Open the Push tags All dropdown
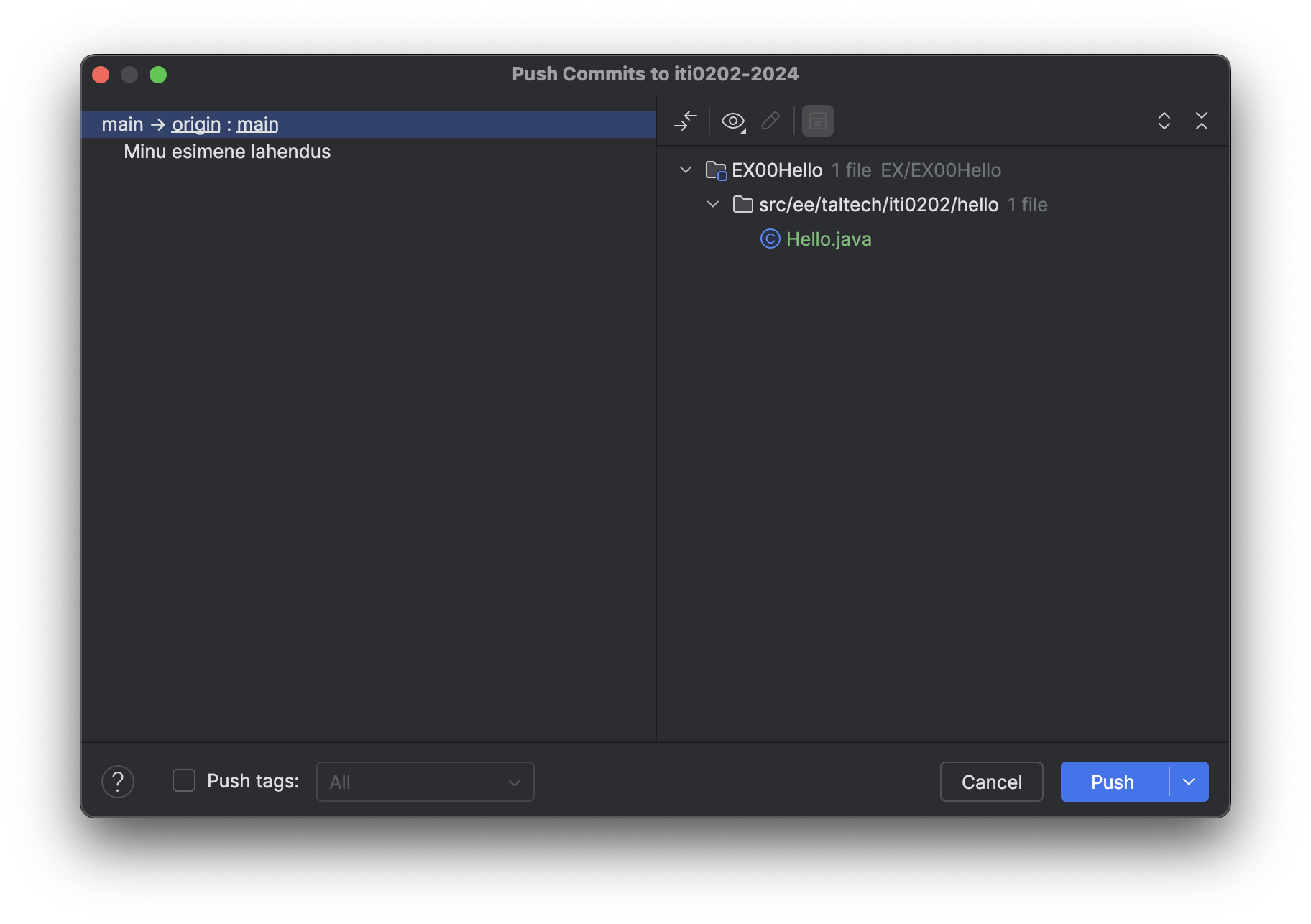 425,782
